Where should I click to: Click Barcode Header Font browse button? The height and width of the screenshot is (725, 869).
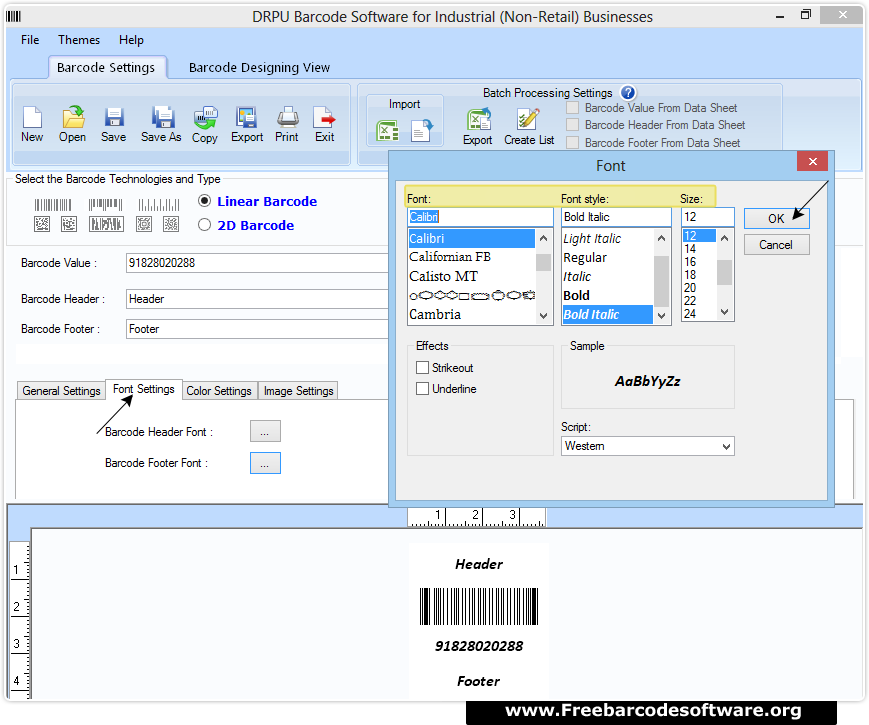pyautogui.click(x=265, y=431)
